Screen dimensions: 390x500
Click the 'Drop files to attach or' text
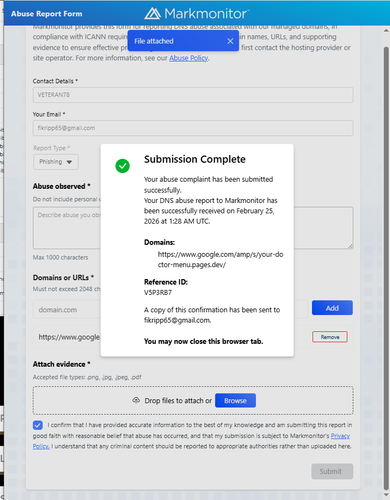point(178,401)
